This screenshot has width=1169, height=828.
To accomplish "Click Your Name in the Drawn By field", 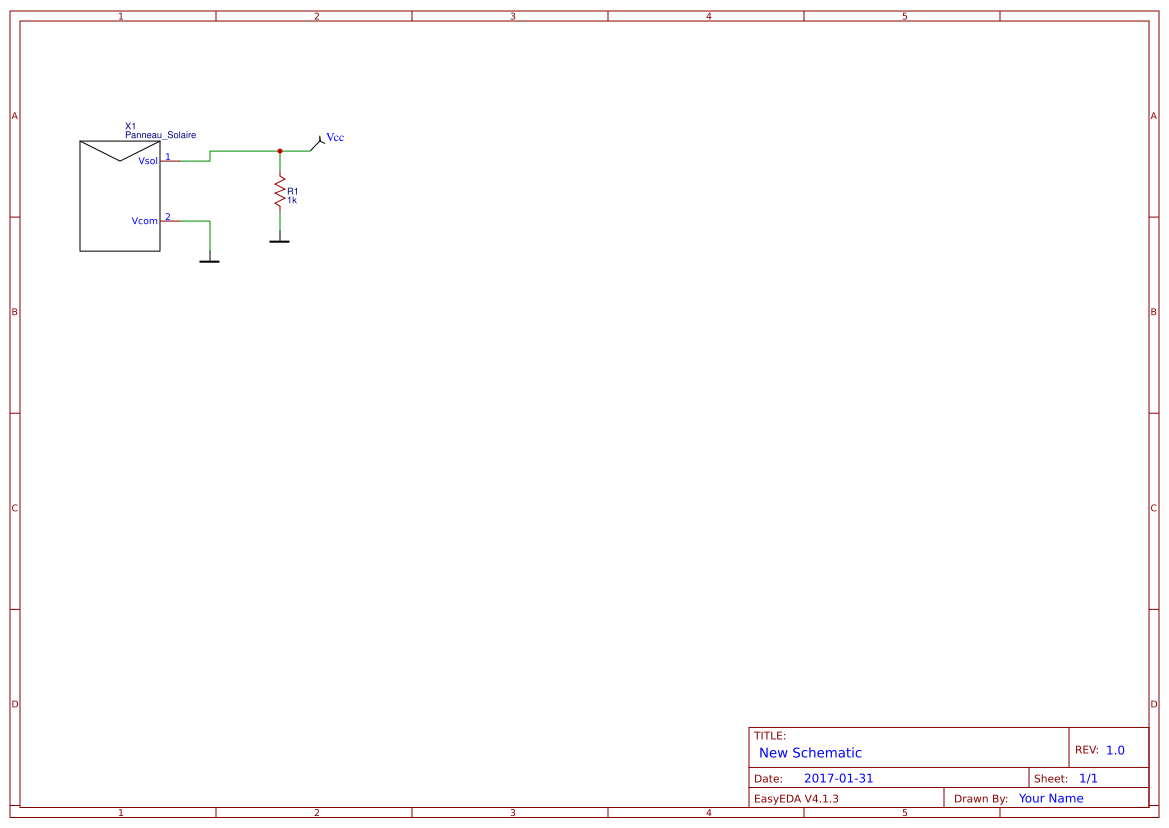I will (x=1049, y=798).
